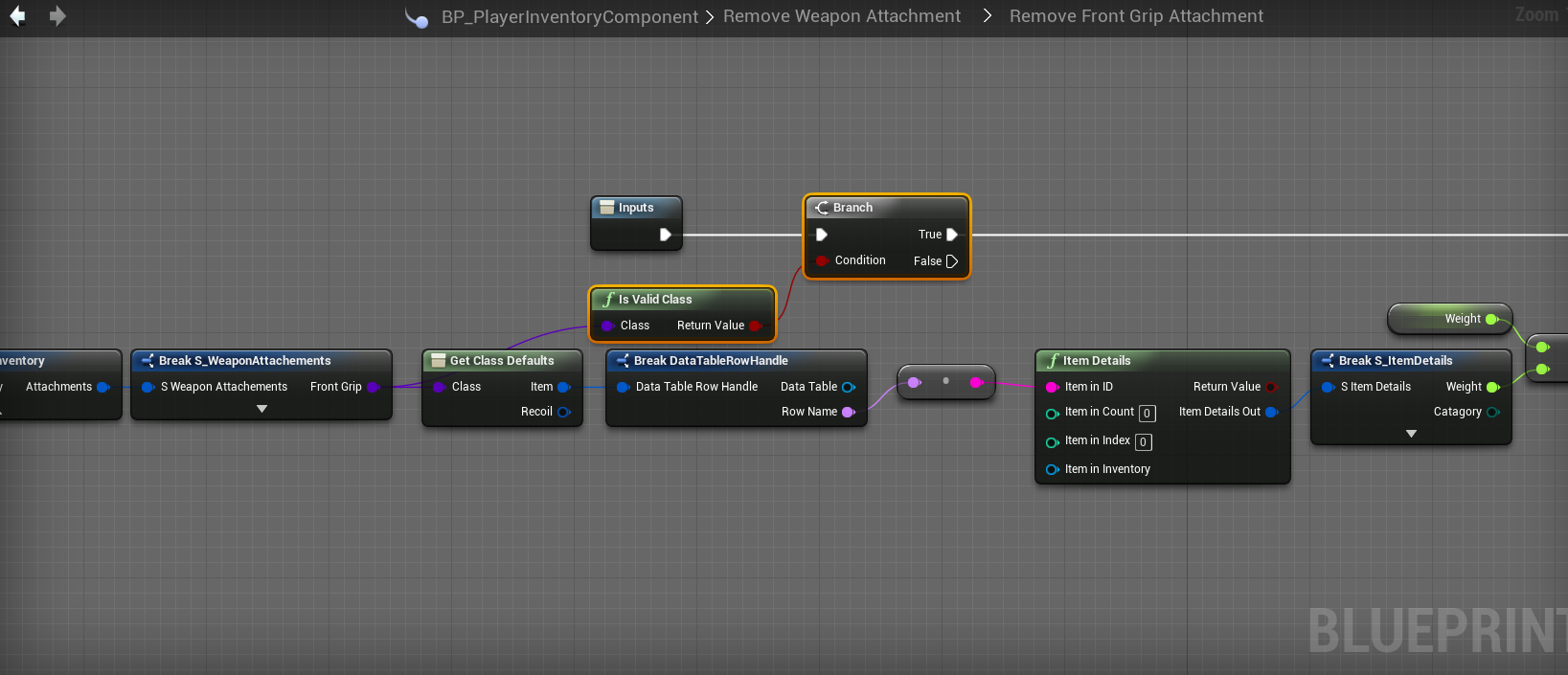
Task: Click the Recoil output pin
Action: 563,412
